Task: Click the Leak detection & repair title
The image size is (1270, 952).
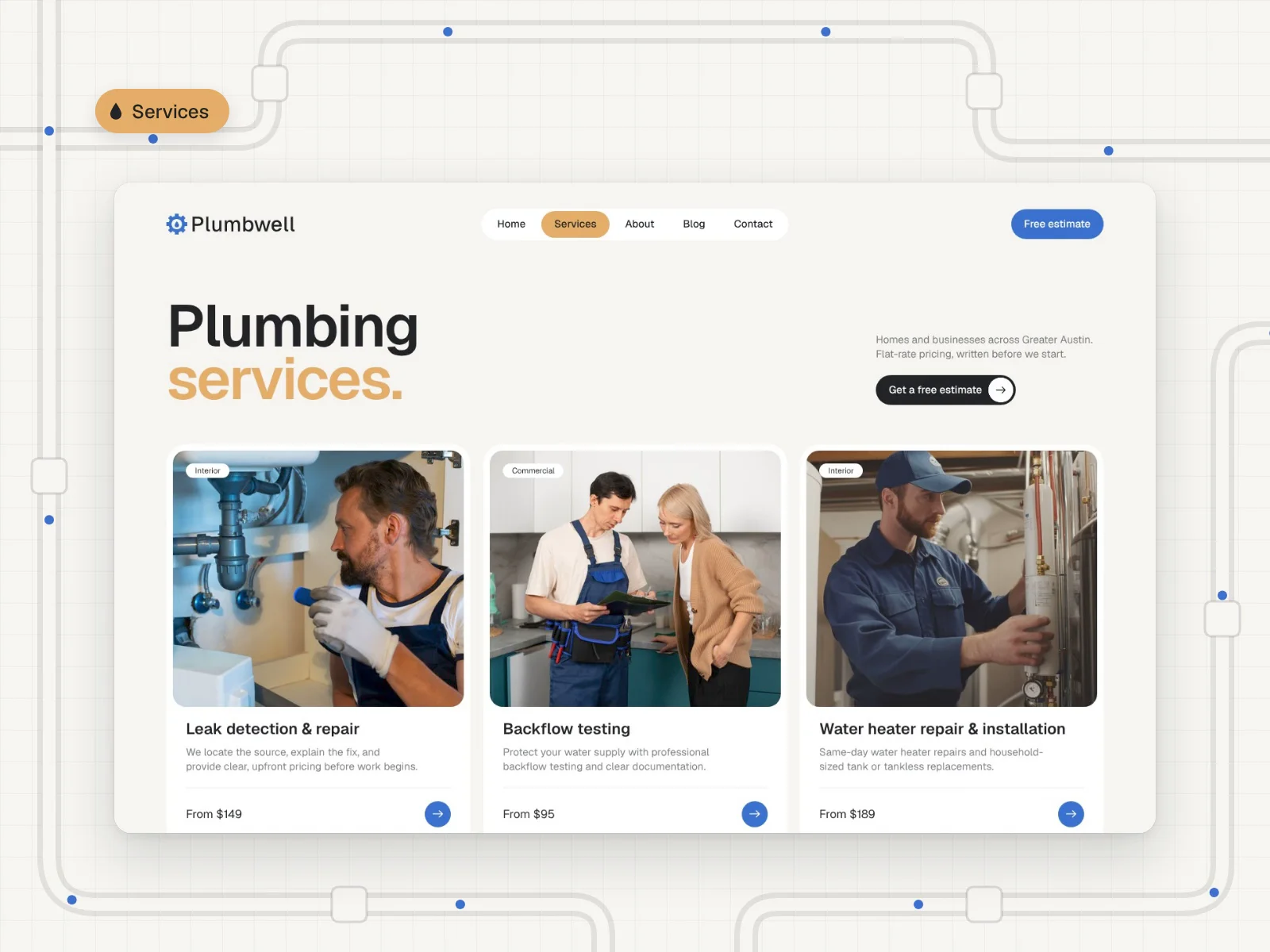Action: coord(272,728)
